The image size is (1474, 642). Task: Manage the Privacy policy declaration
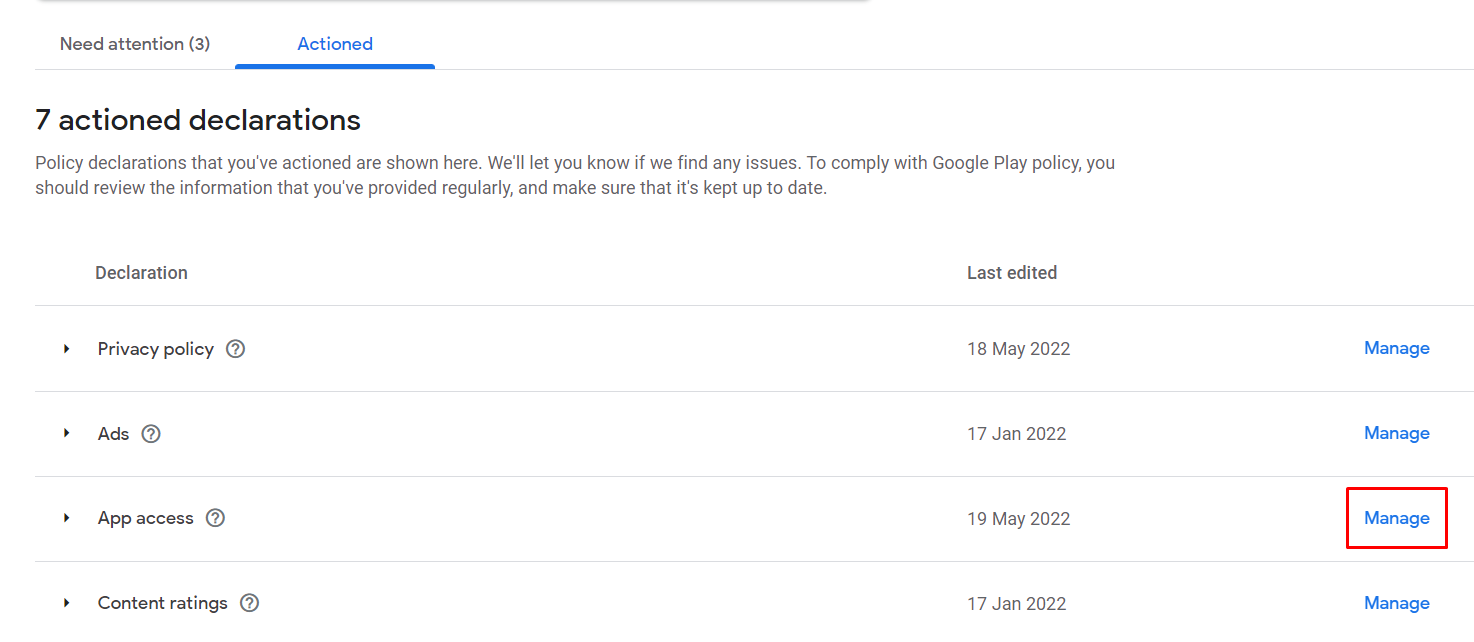pos(1397,348)
